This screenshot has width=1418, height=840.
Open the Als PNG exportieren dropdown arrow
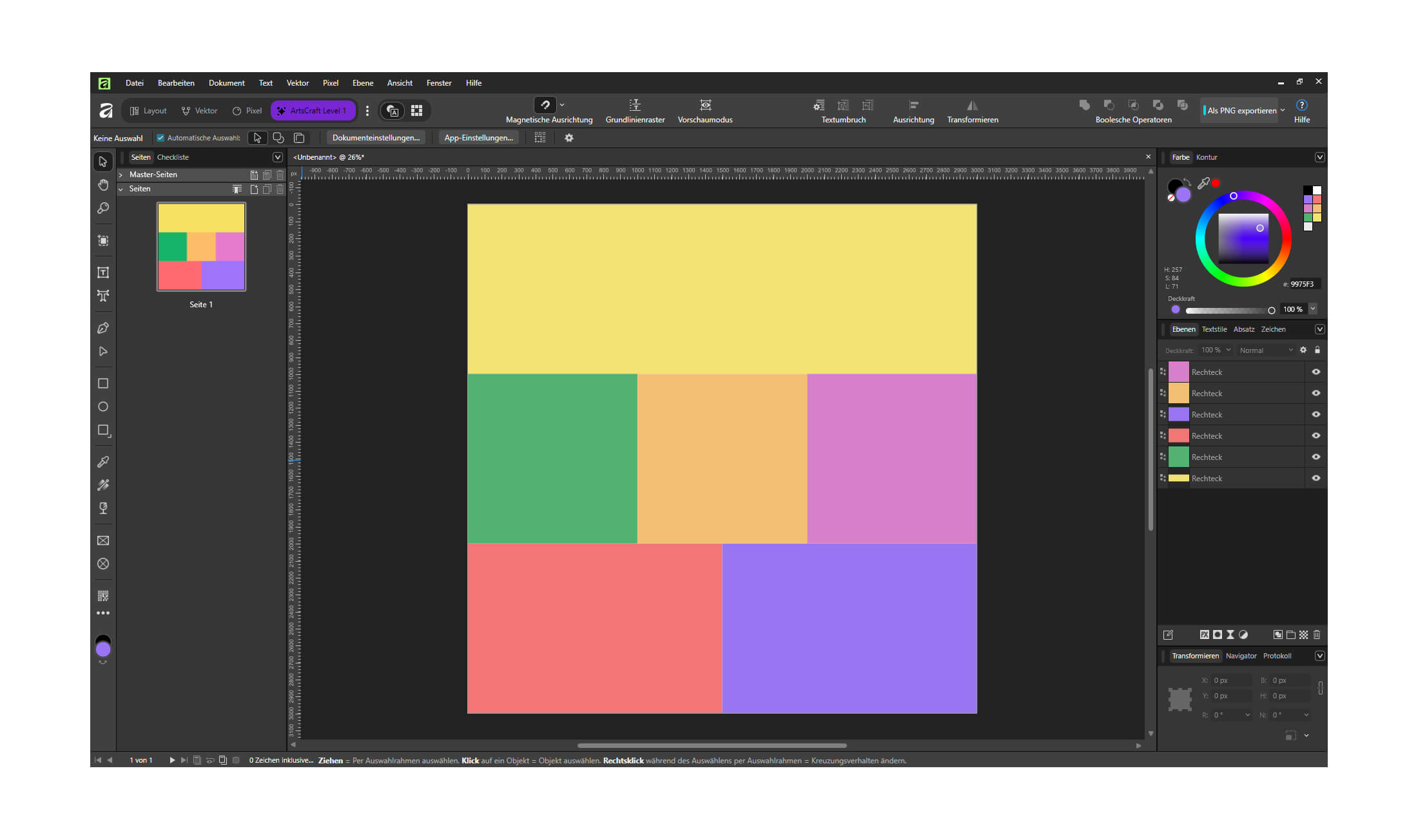pos(1283,110)
